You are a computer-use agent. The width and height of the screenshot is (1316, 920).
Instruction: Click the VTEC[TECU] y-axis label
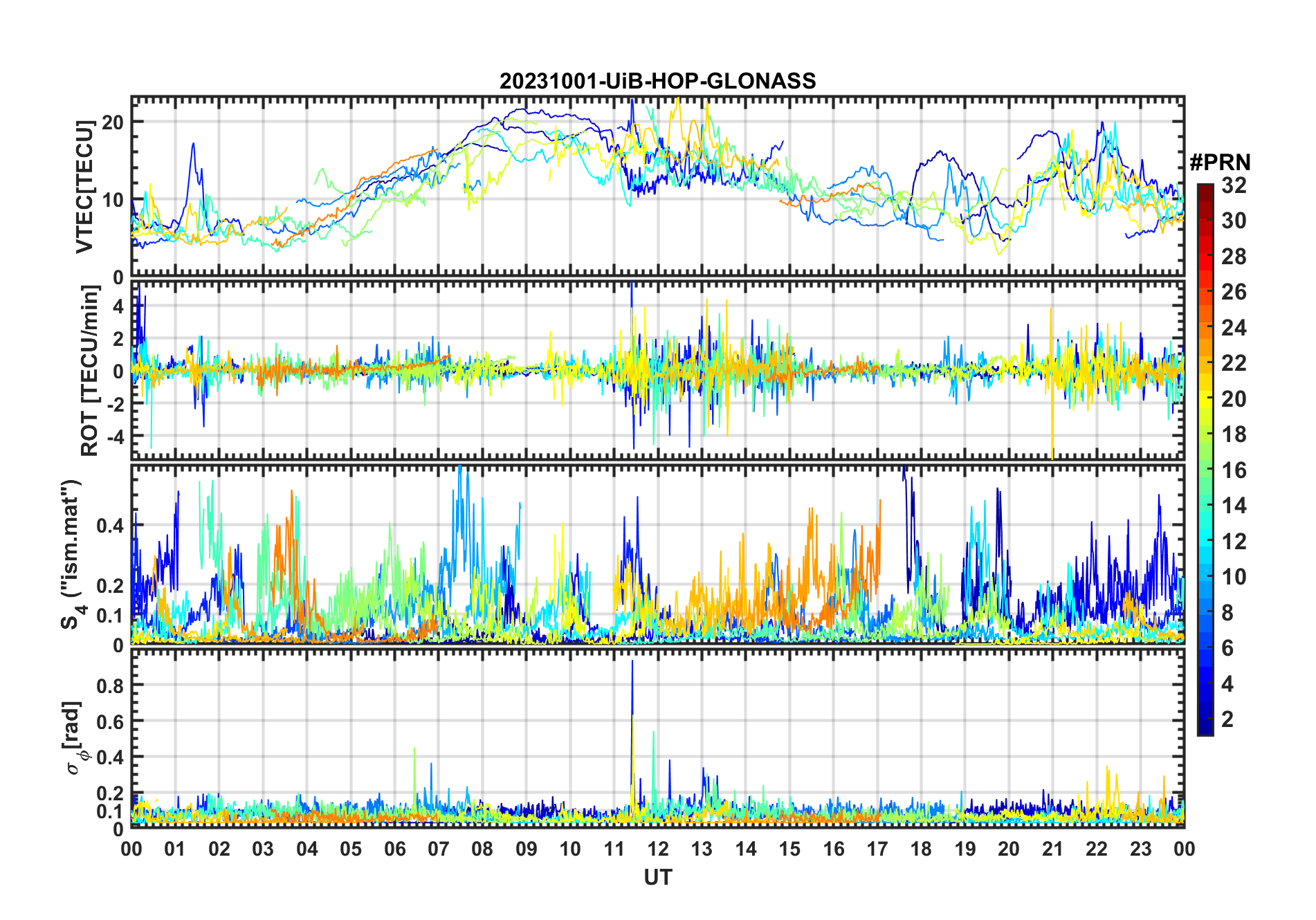(84, 187)
